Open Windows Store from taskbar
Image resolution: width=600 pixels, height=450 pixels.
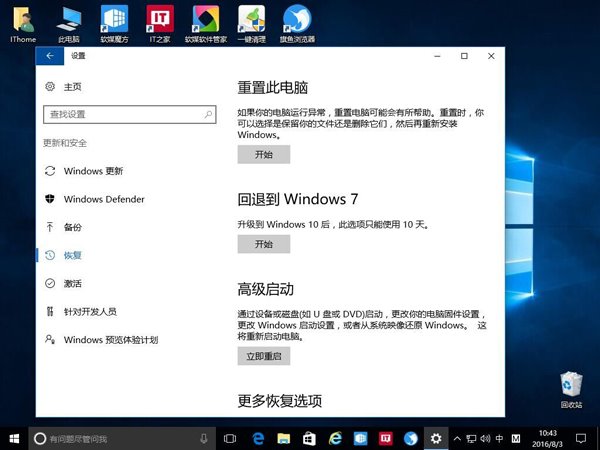pyautogui.click(x=309, y=439)
